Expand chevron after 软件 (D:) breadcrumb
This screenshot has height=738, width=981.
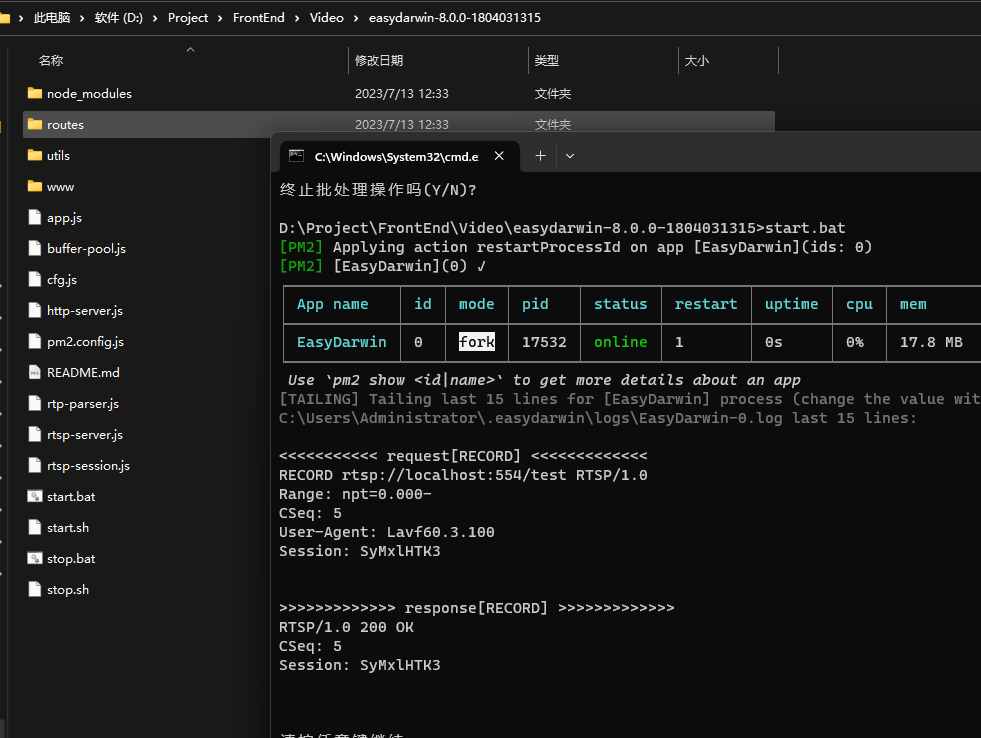point(155,18)
